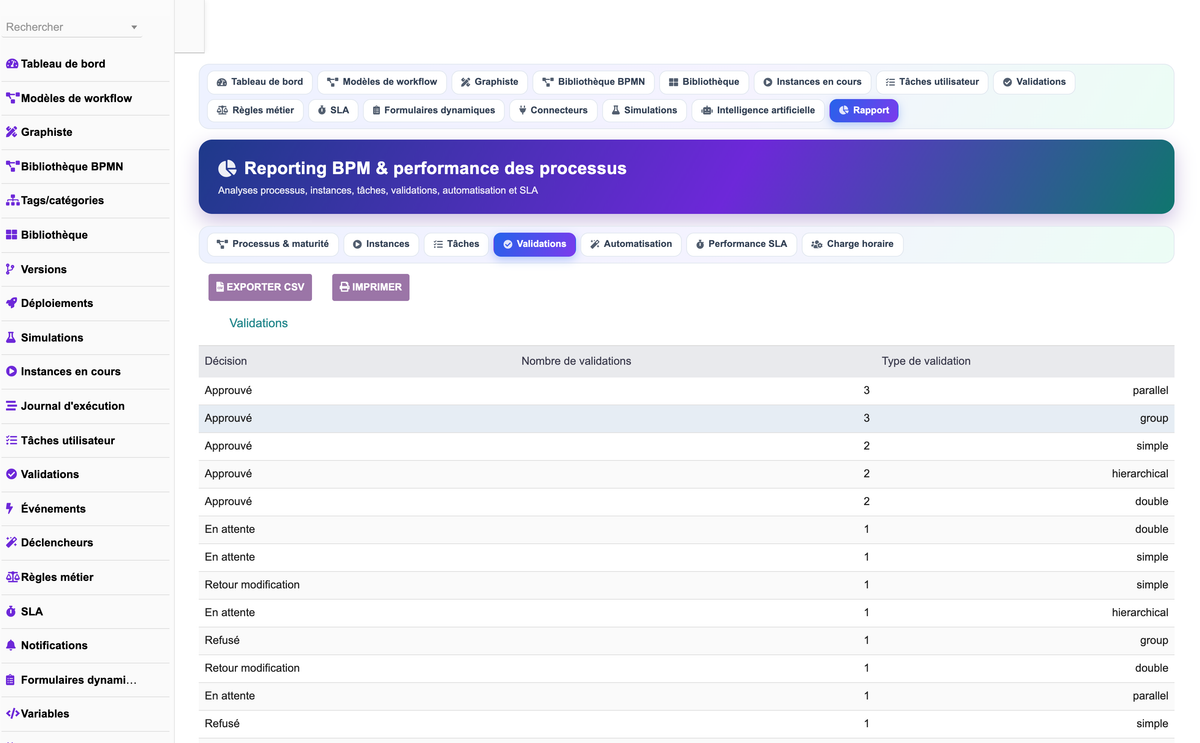Click the Formulaires dynamiques sidebar clipboard icon
The width and height of the screenshot is (1200, 743).
11,680
